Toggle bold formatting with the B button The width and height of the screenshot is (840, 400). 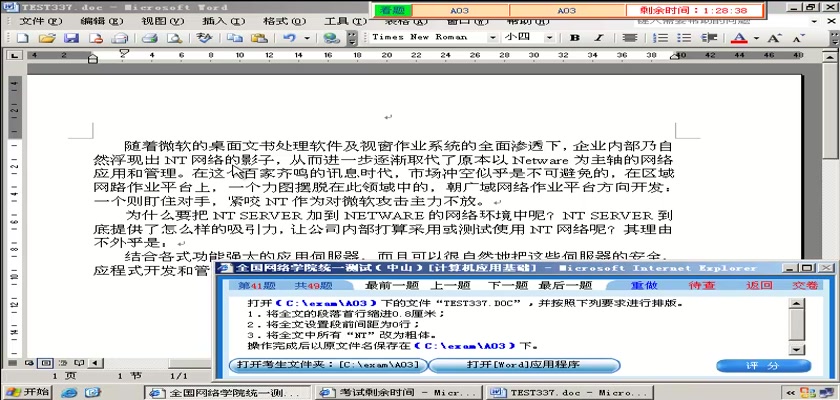point(575,37)
